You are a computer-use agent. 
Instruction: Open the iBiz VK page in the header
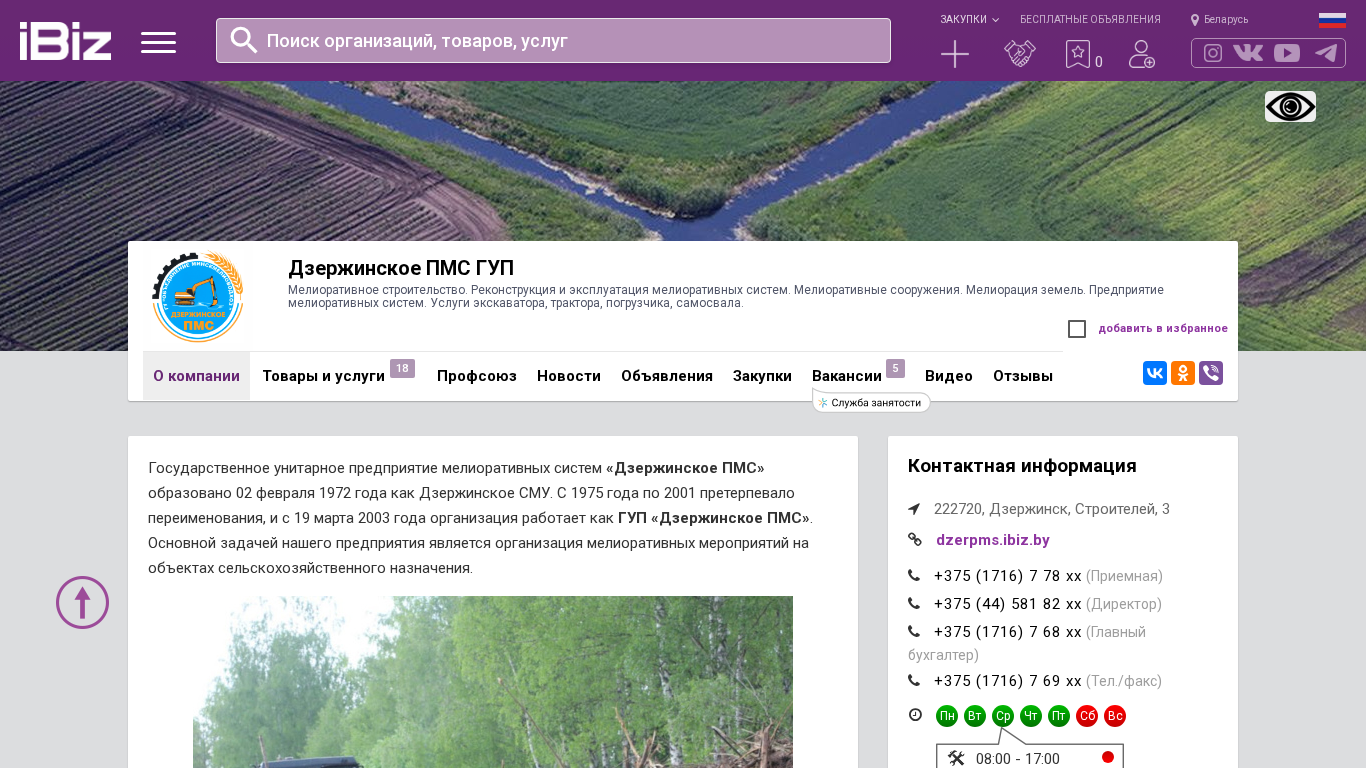point(1248,53)
